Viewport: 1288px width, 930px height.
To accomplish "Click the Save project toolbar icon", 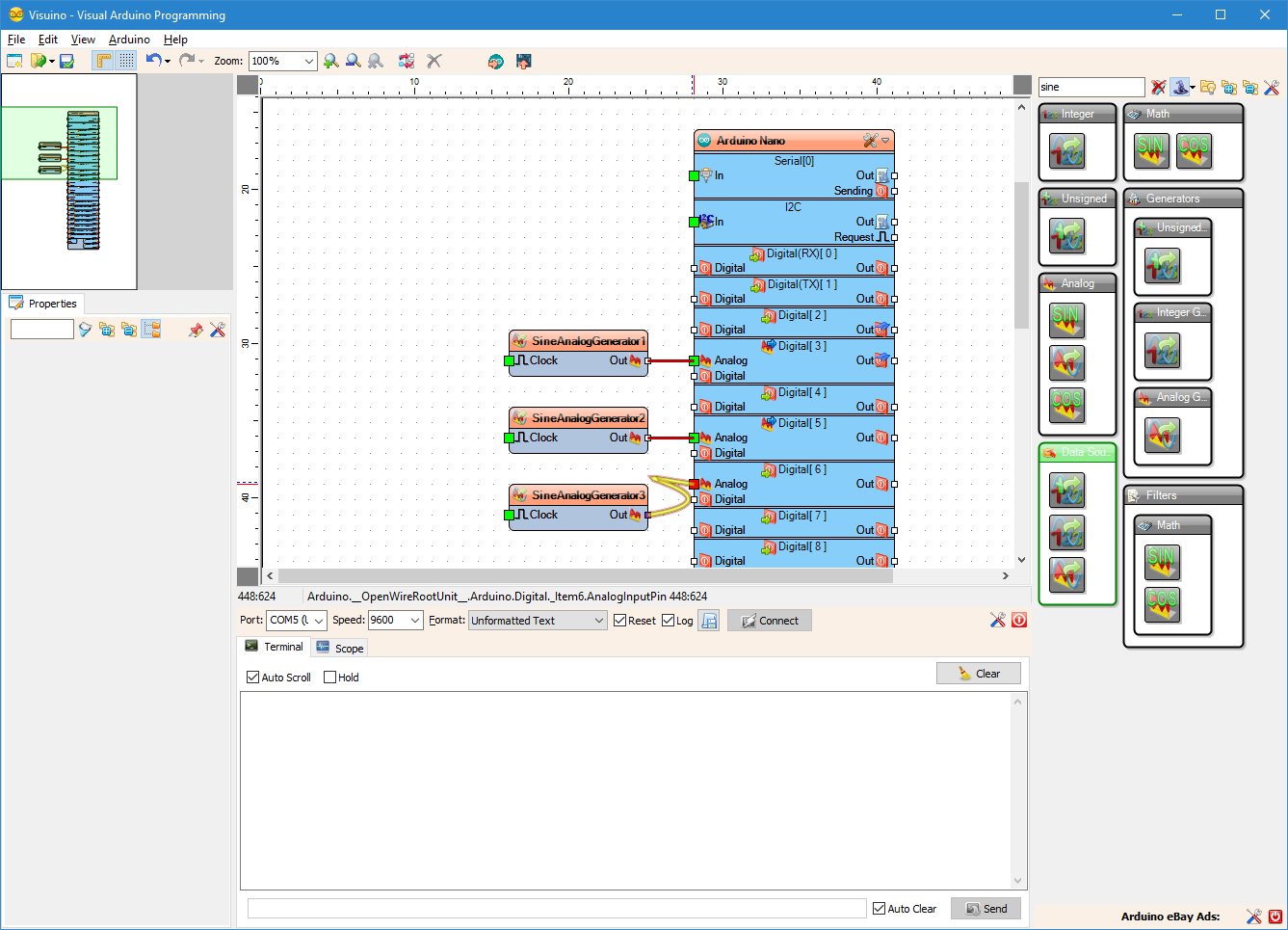I will pos(66,61).
